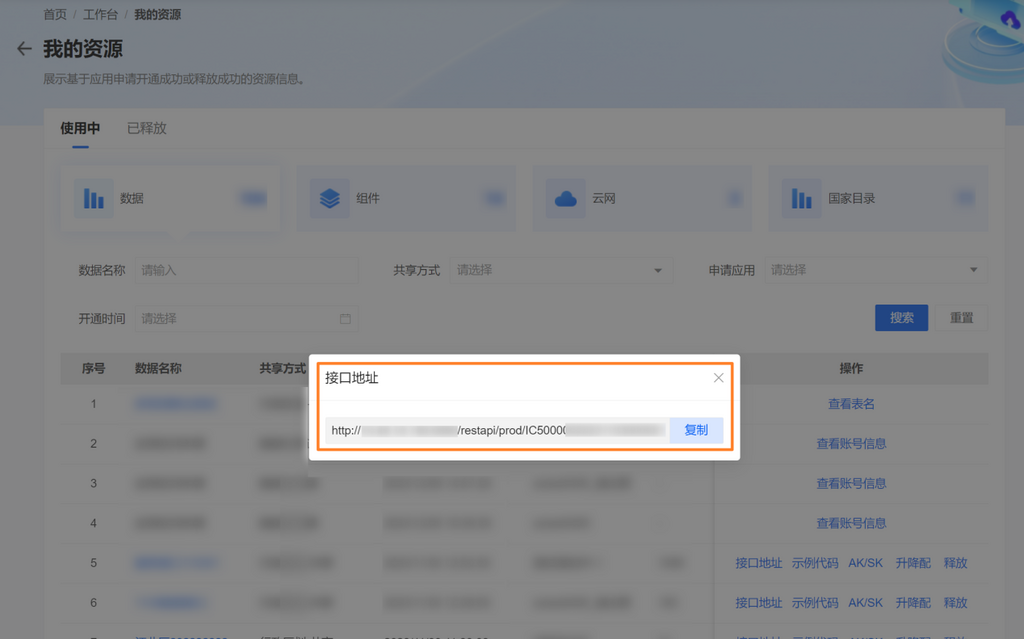This screenshot has width=1024, height=639.
Task: Go to 工作台 in the breadcrumb
Action: pos(100,14)
